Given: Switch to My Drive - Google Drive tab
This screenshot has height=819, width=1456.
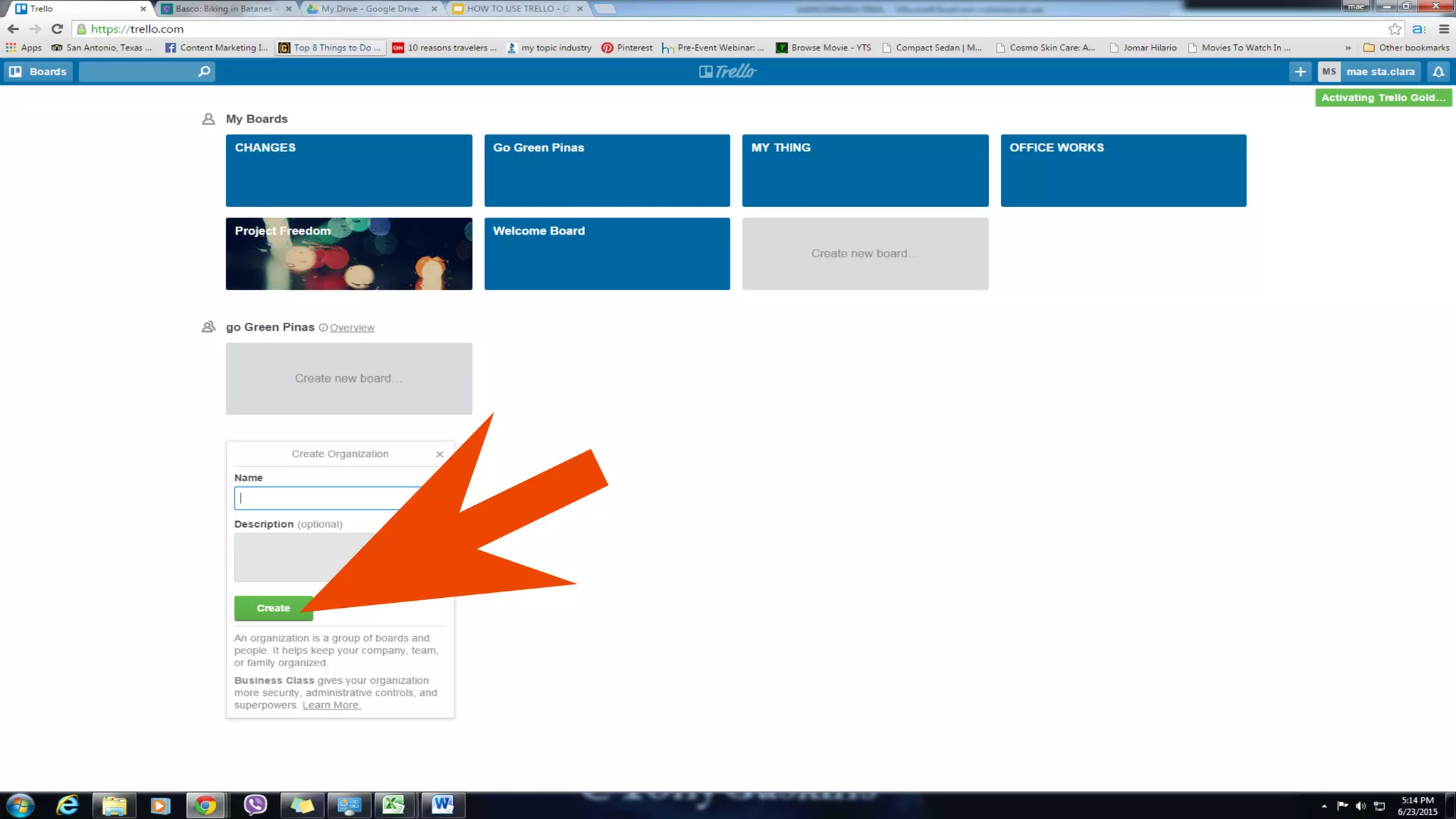Looking at the screenshot, I should pyautogui.click(x=369, y=9).
